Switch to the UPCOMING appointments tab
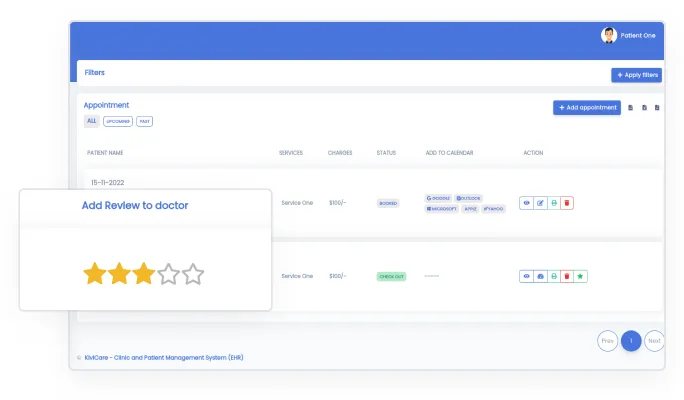This screenshot has width=684, height=400. 118,121
